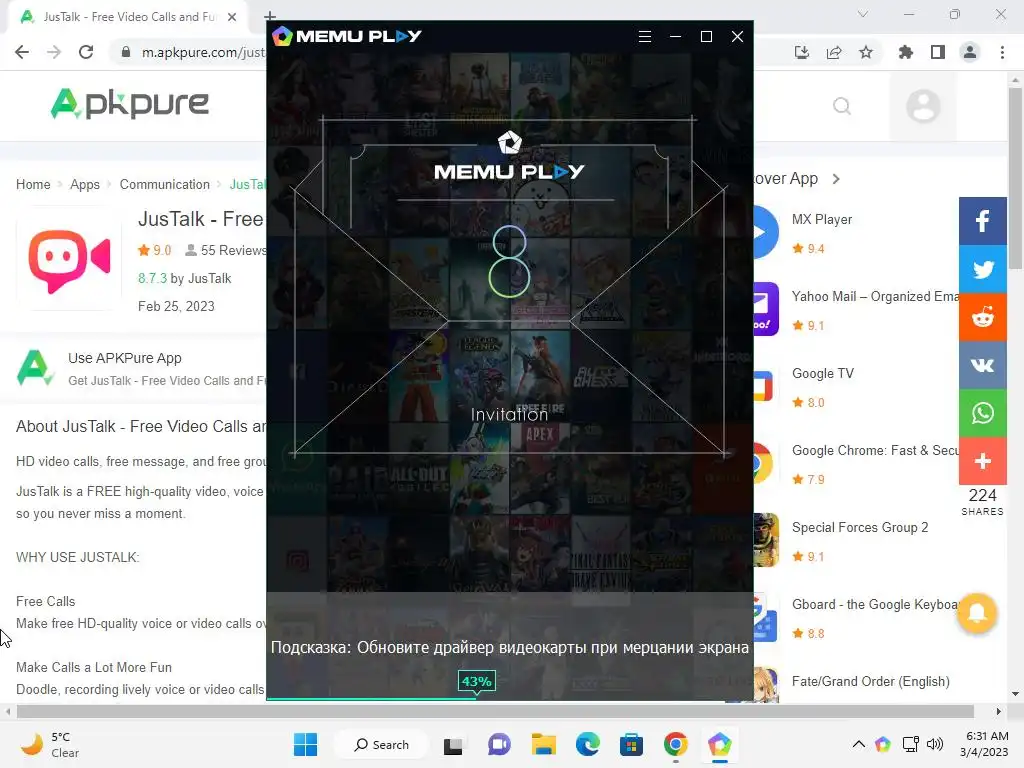Open the Chrome extensions puzzle icon
Viewport: 1024px width, 768px height.
(906, 52)
